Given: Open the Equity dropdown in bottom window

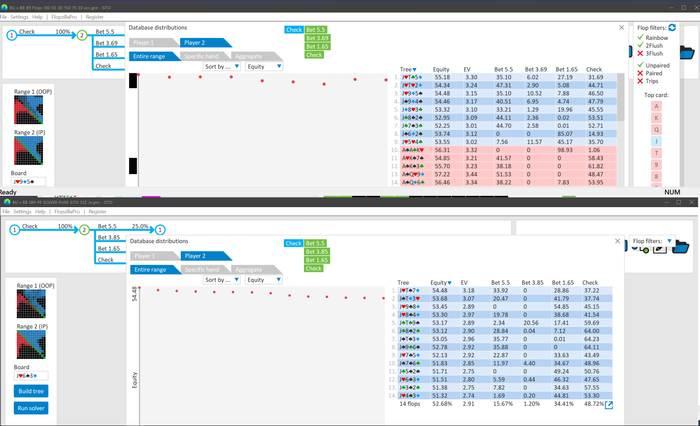Looking at the screenshot, I should pyautogui.click(x=264, y=280).
